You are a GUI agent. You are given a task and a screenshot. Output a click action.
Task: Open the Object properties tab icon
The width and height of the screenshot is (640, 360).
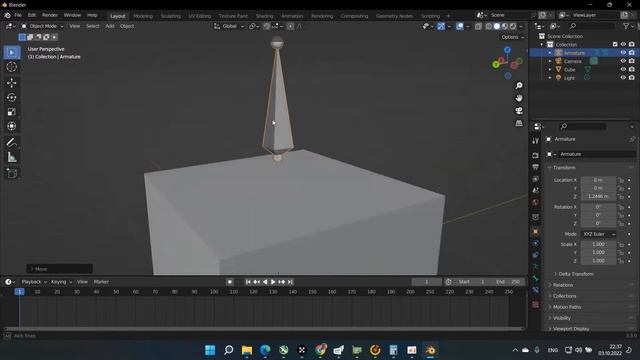536,232
